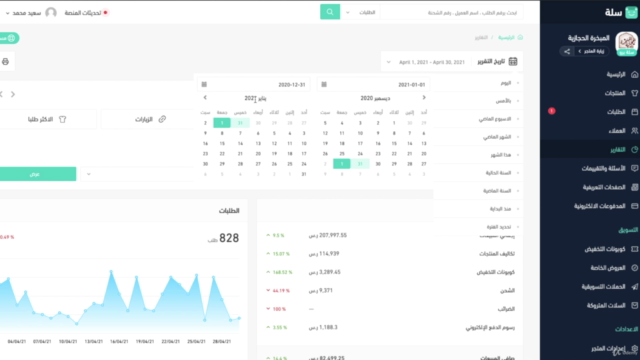The image size is (640, 360).
Task: Switch to the الأكثر طلبا tab
Action: pos(47,119)
